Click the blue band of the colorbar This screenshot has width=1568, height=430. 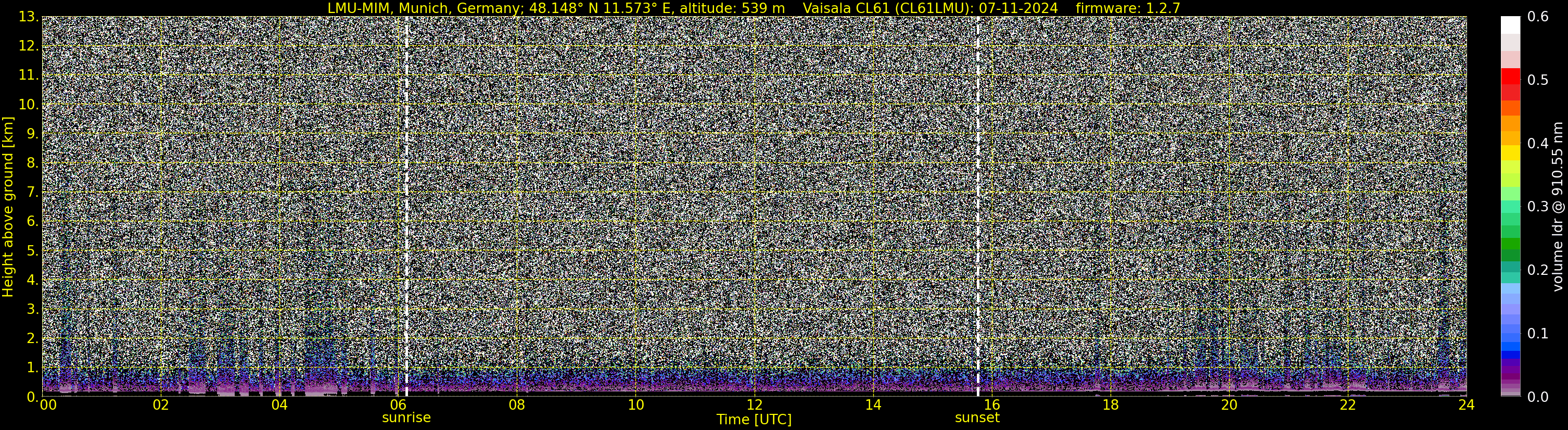point(1510,347)
